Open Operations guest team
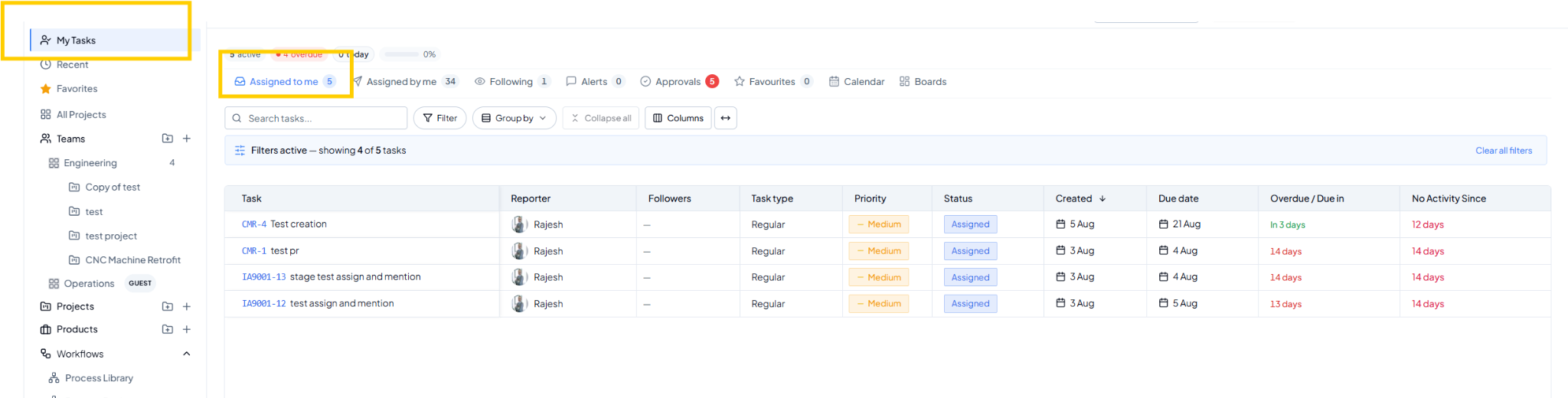The height and width of the screenshot is (398, 1568). tap(89, 283)
